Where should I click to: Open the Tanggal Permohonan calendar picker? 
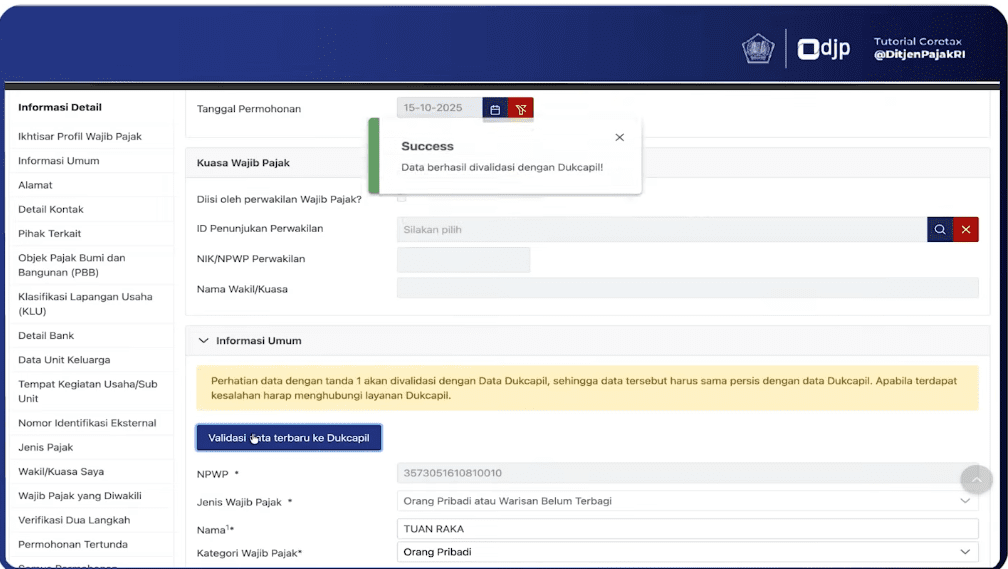click(x=495, y=109)
